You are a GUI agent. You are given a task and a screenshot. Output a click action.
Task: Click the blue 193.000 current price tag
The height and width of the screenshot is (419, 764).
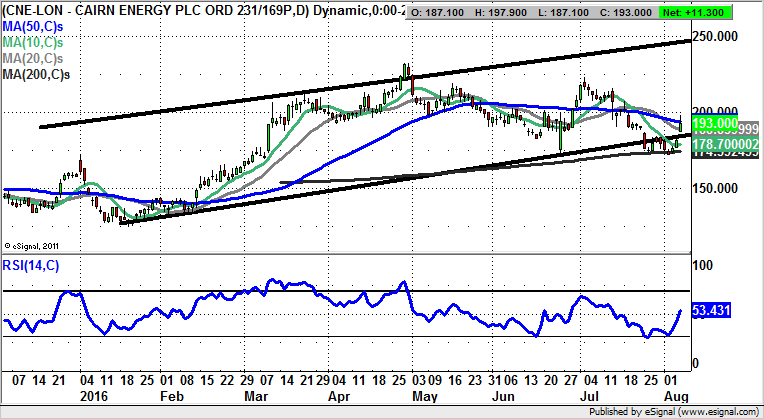(x=717, y=123)
